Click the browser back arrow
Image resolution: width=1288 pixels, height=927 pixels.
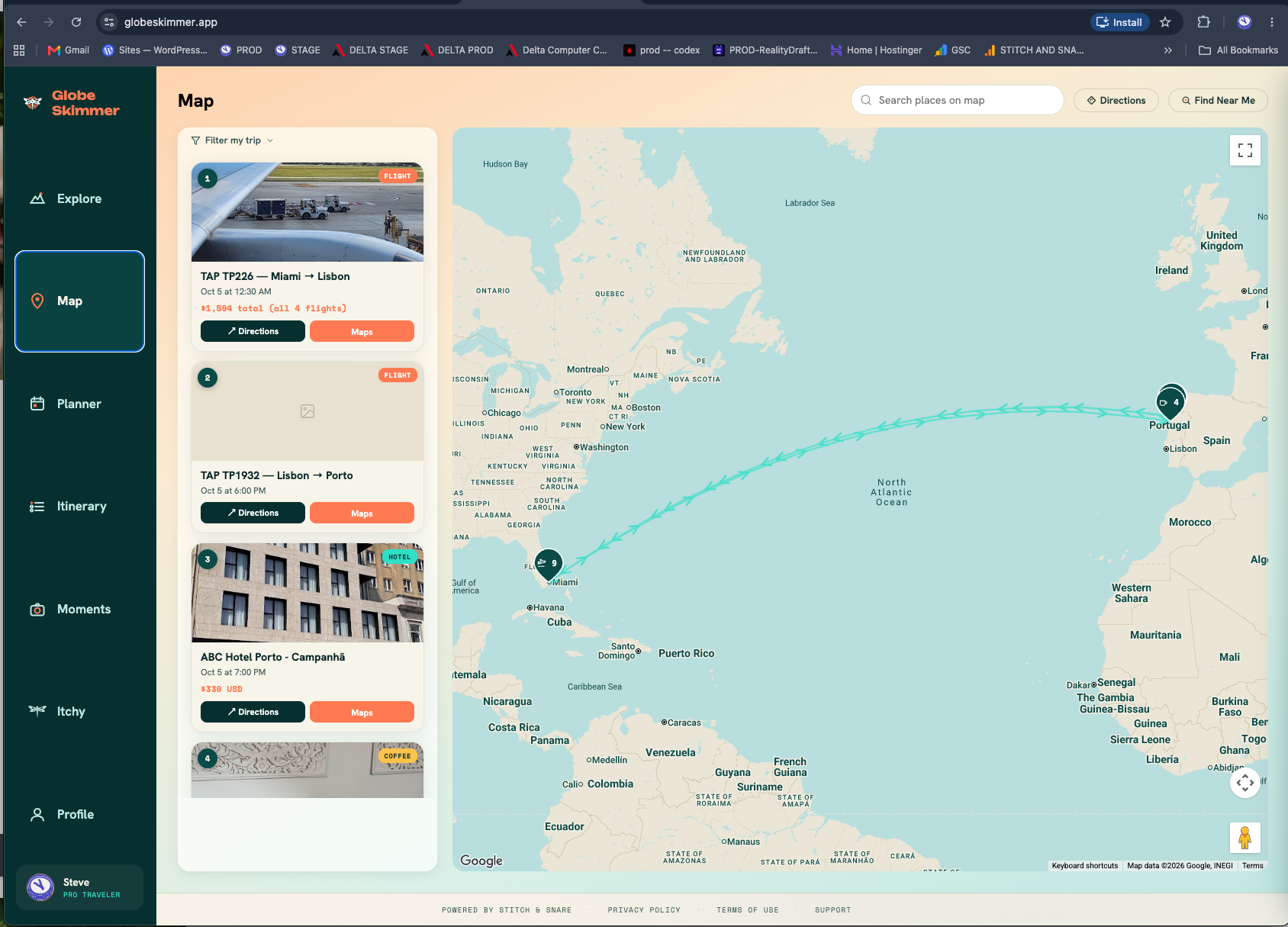tap(21, 22)
